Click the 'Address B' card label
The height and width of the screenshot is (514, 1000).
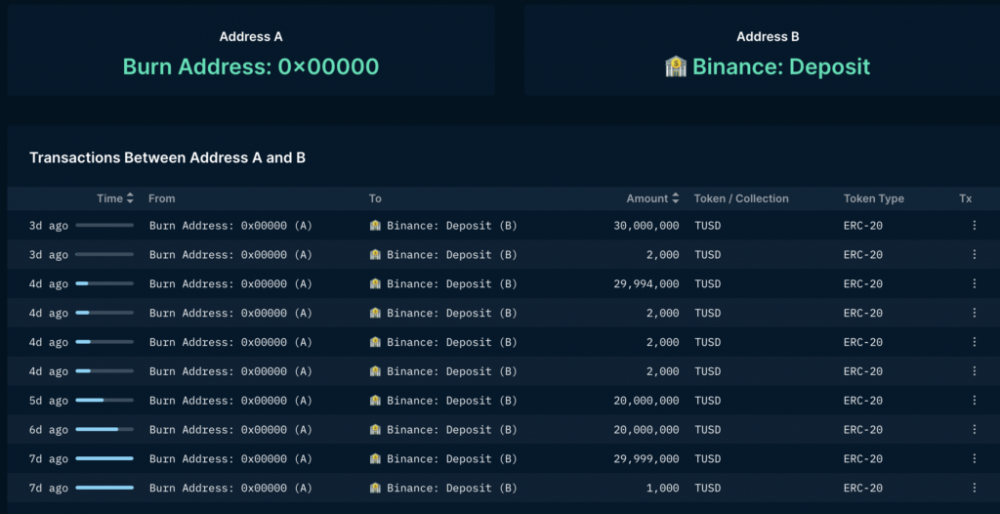coord(767,36)
